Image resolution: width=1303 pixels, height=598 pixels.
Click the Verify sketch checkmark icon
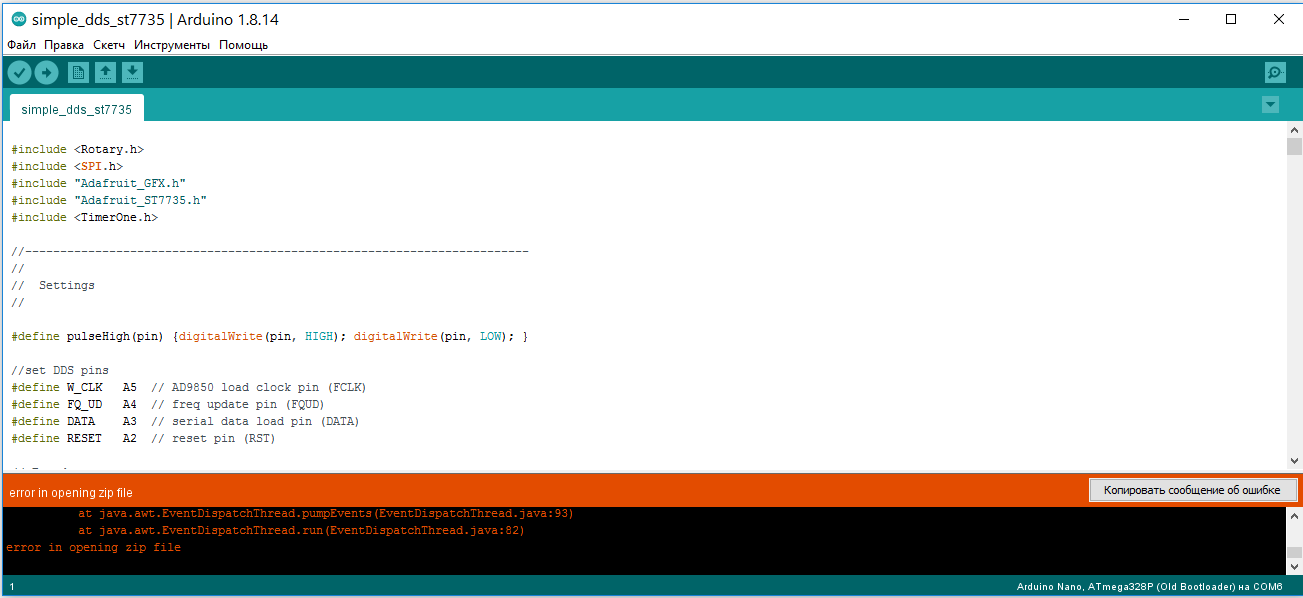click(x=19, y=72)
